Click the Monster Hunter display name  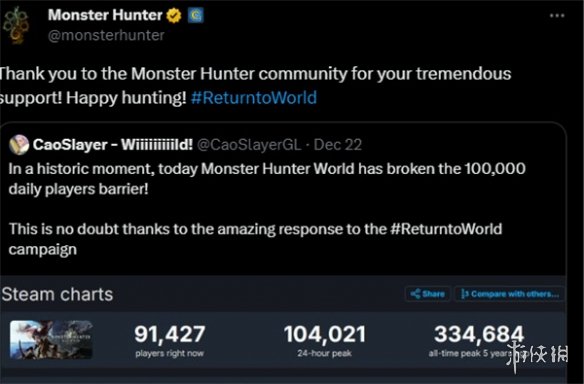pyautogui.click(x=105, y=15)
